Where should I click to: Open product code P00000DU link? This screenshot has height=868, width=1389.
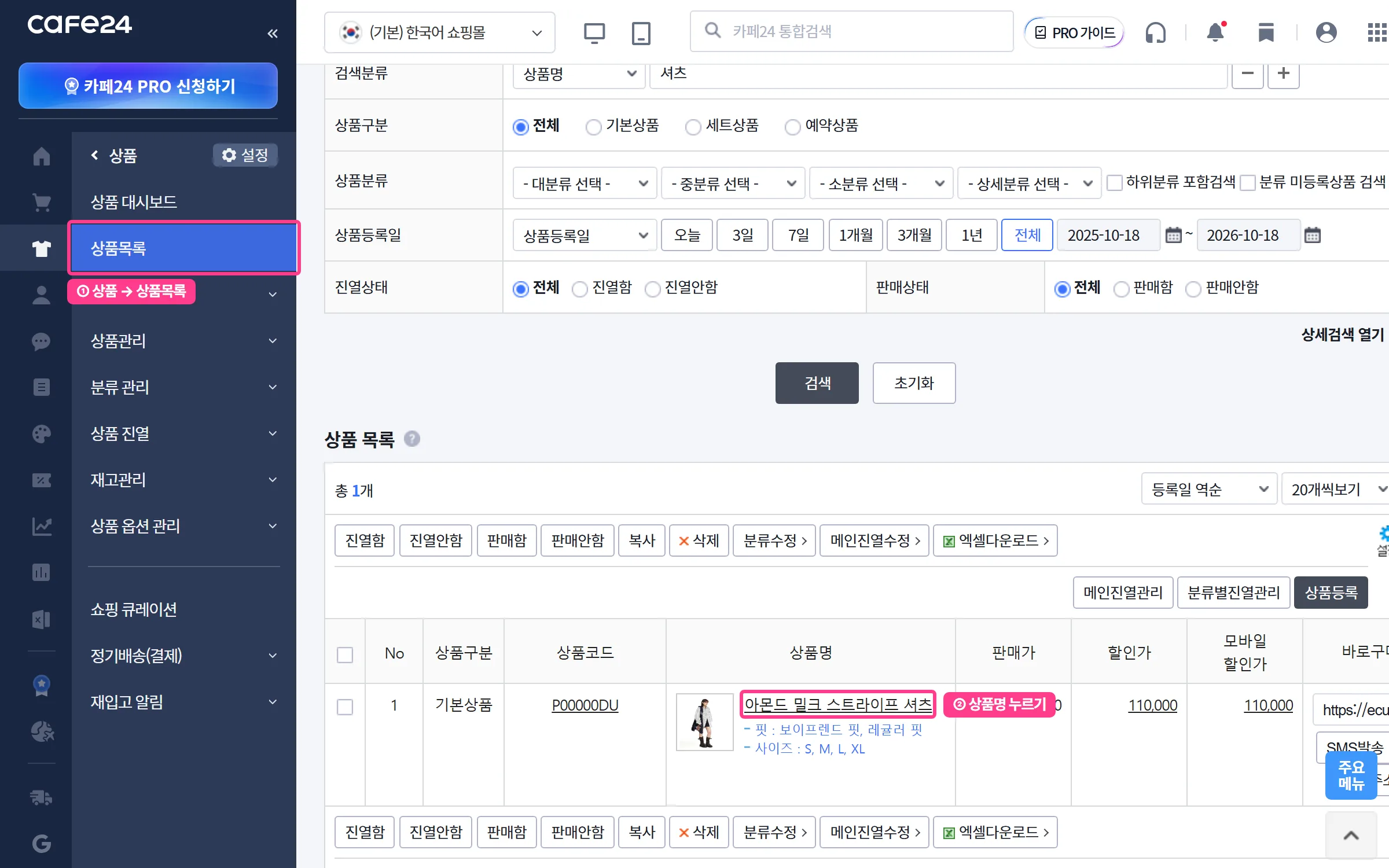(x=585, y=705)
